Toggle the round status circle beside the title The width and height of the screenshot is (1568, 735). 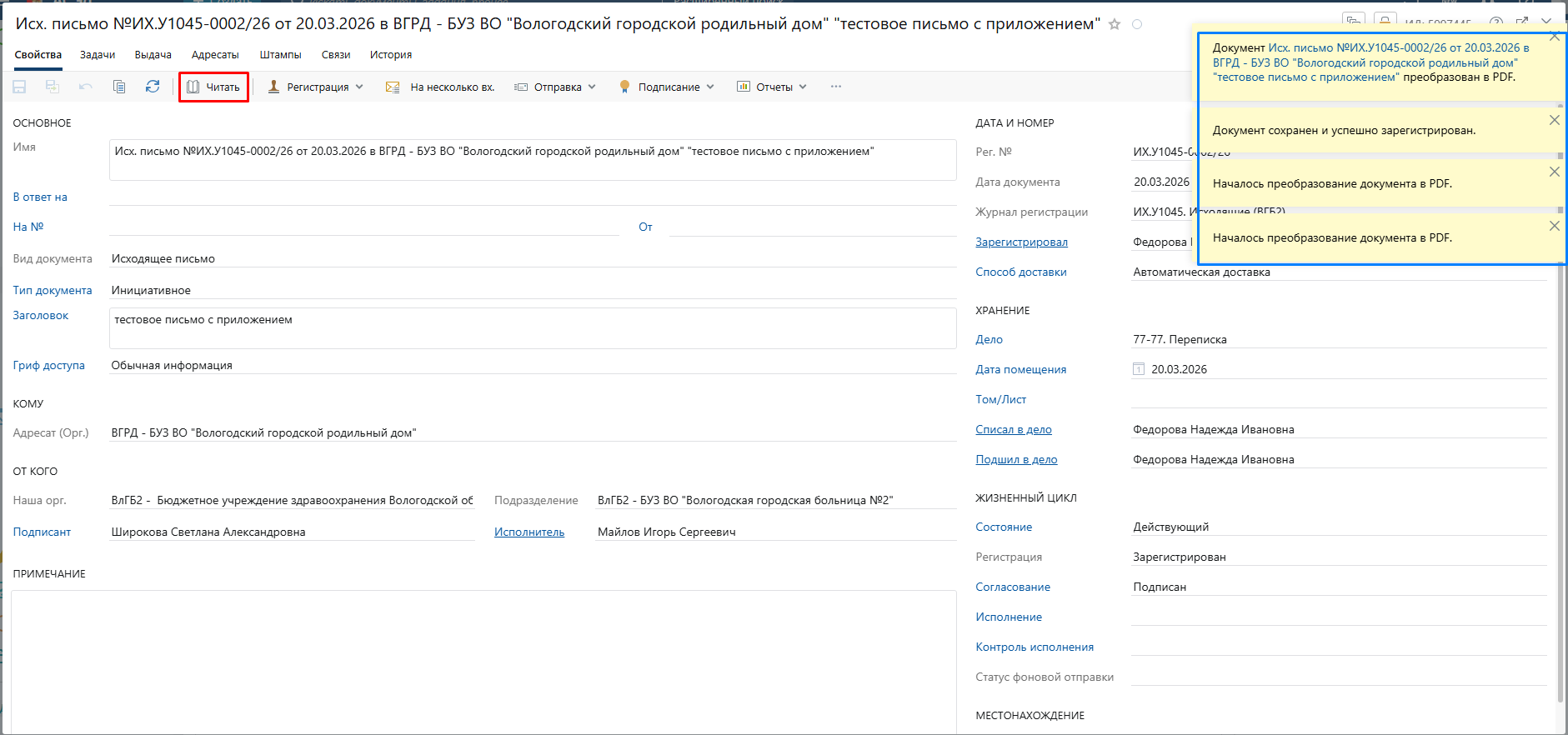[1137, 24]
